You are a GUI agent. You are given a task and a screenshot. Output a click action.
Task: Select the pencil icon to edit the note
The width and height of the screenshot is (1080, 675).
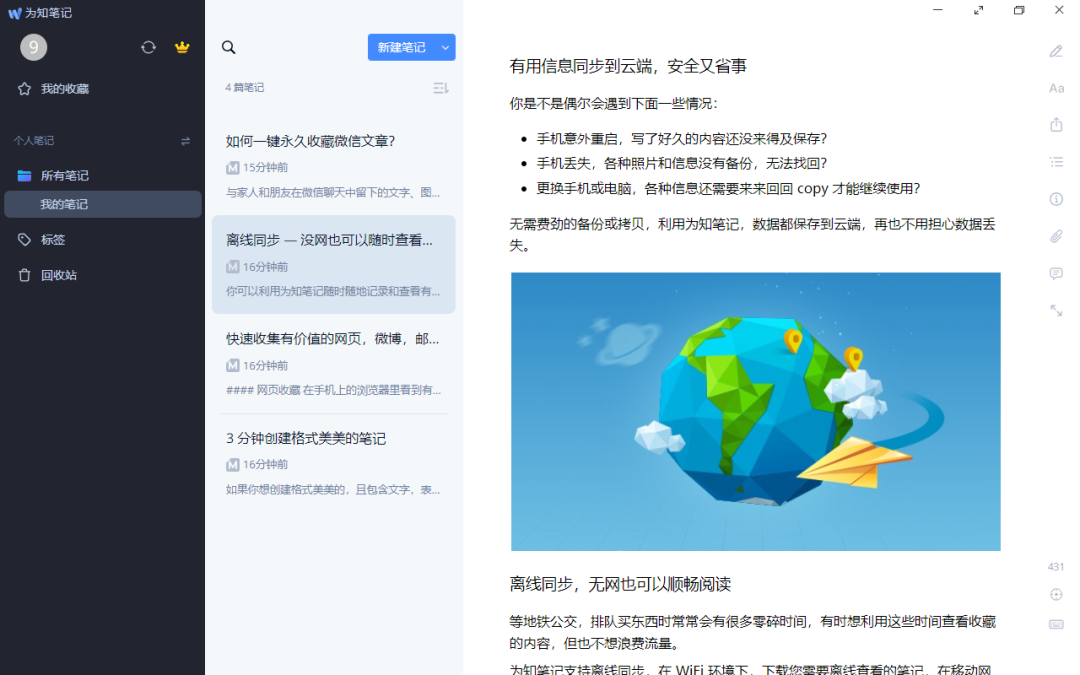(x=1056, y=50)
